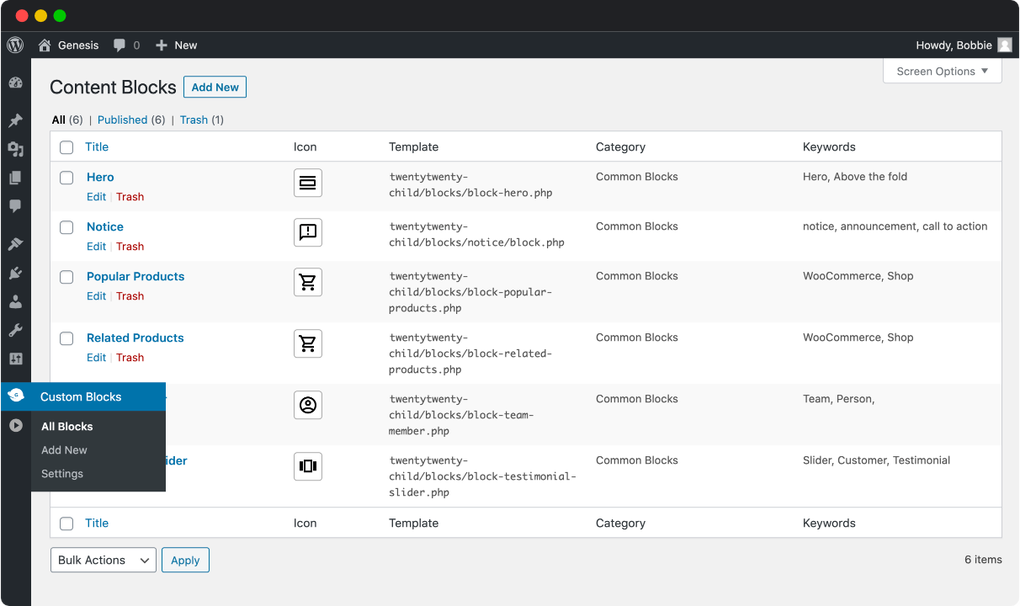
Task: Open the Comments panel icon in sidebar
Action: click(x=15, y=206)
